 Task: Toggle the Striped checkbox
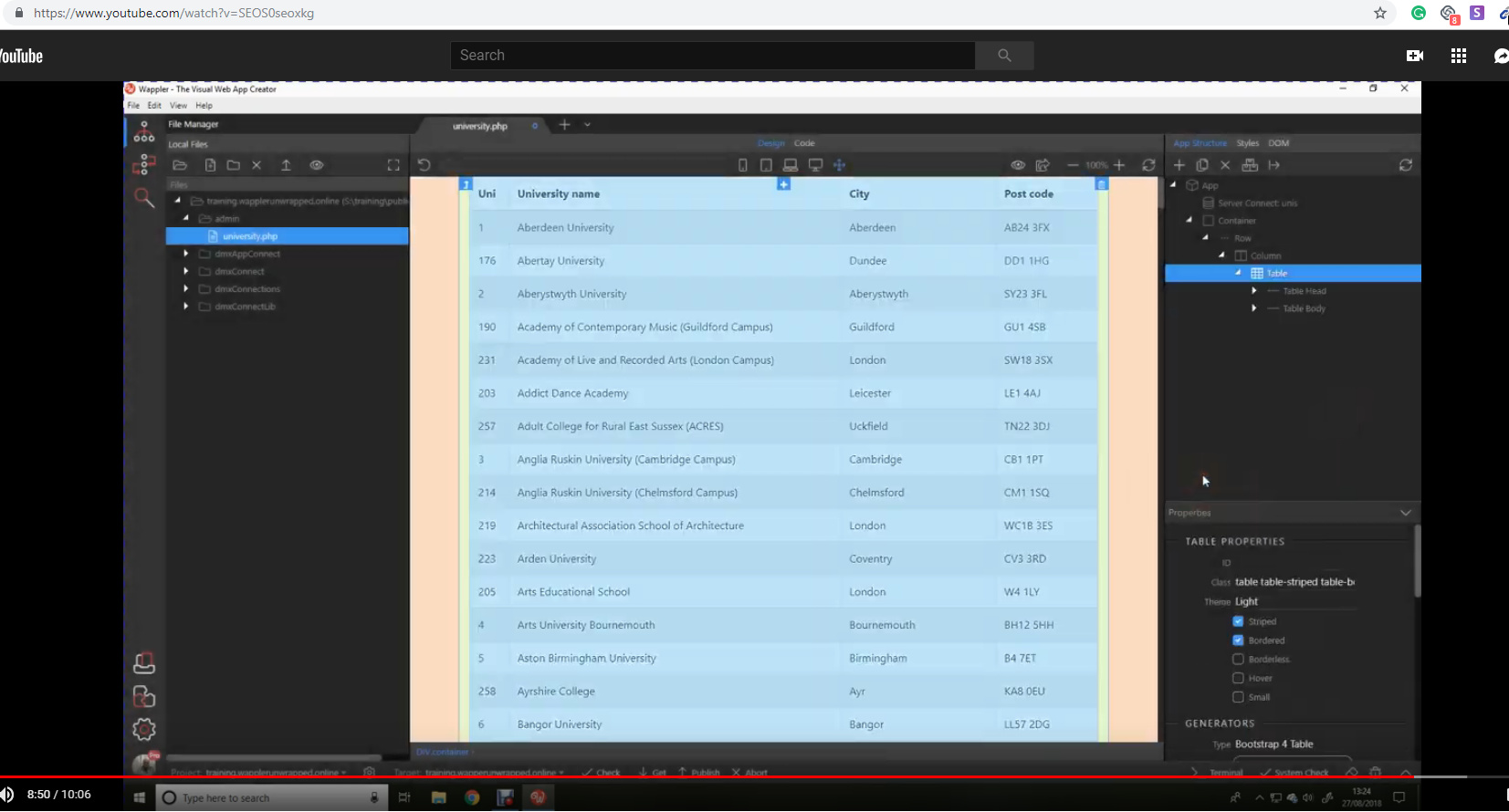click(x=1238, y=621)
